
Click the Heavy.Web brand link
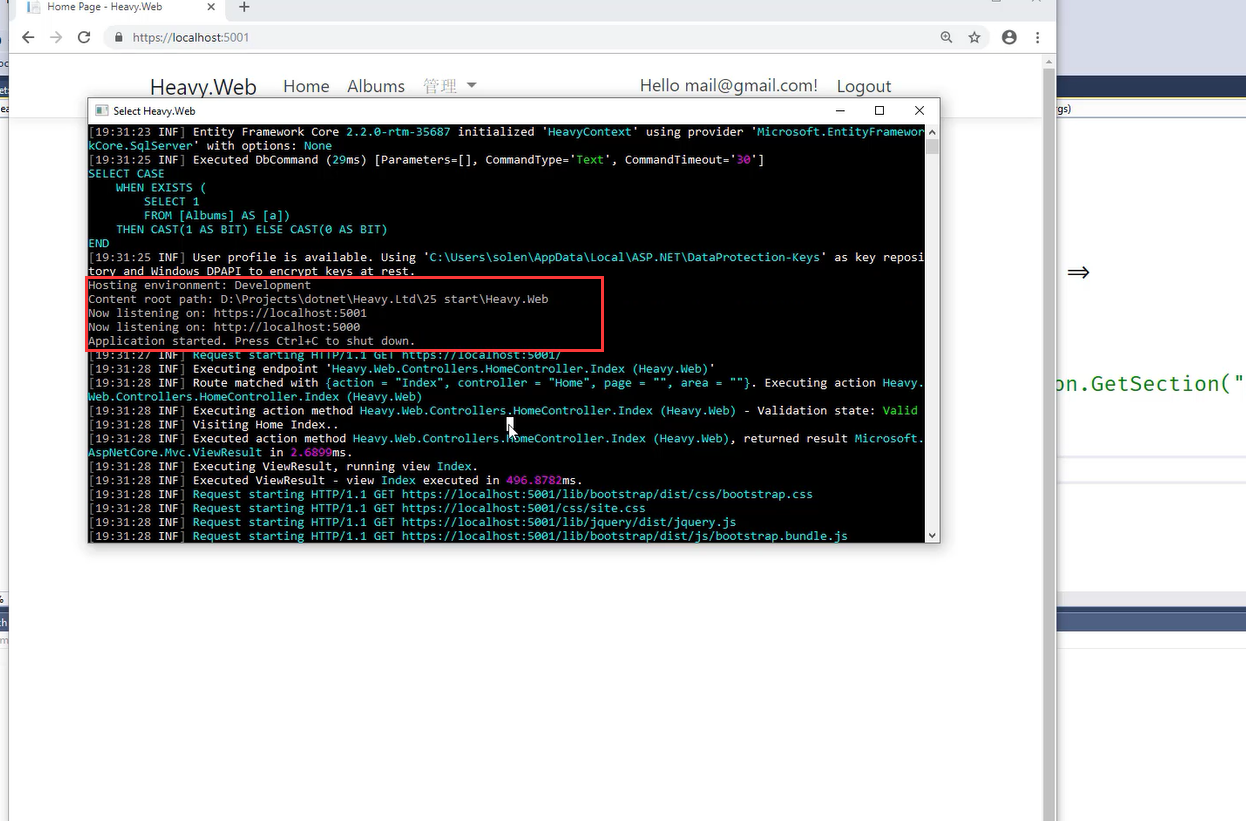[x=203, y=87]
